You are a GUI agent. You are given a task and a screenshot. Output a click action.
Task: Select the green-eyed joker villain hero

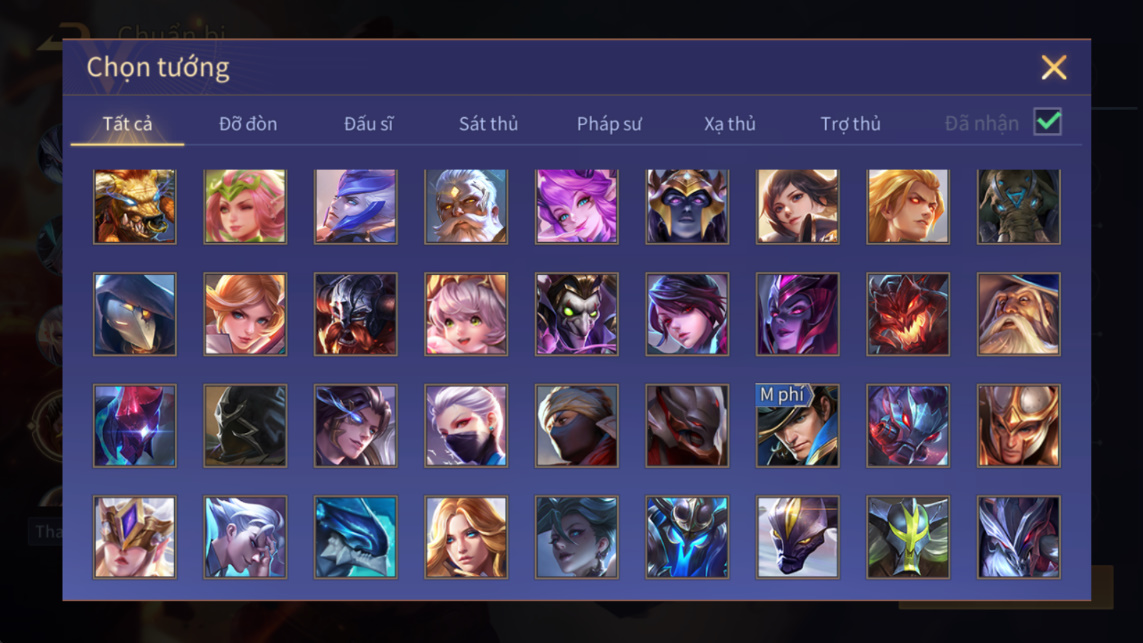pyautogui.click(x=577, y=314)
